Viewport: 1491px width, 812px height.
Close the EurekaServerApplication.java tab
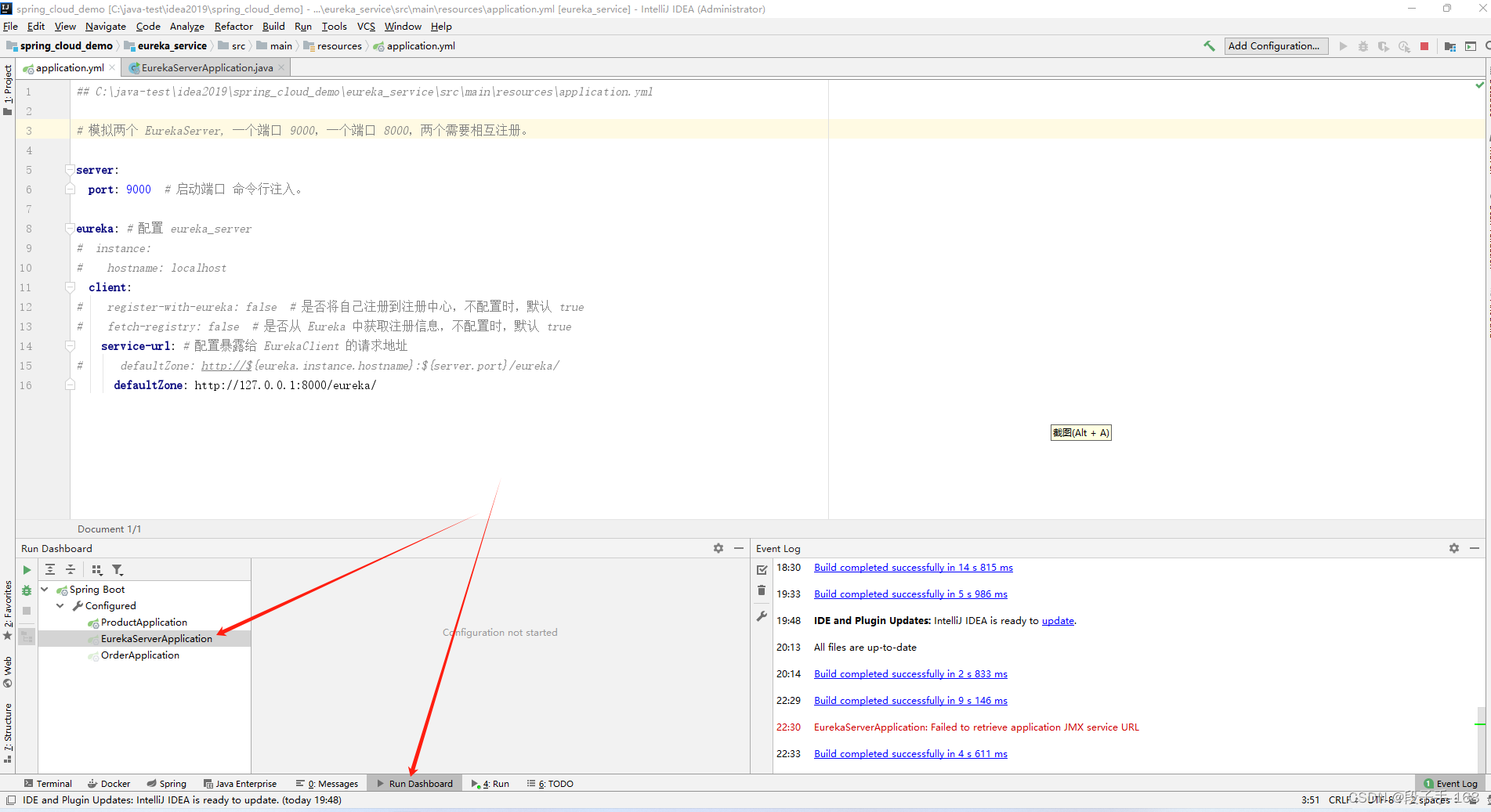click(x=282, y=67)
